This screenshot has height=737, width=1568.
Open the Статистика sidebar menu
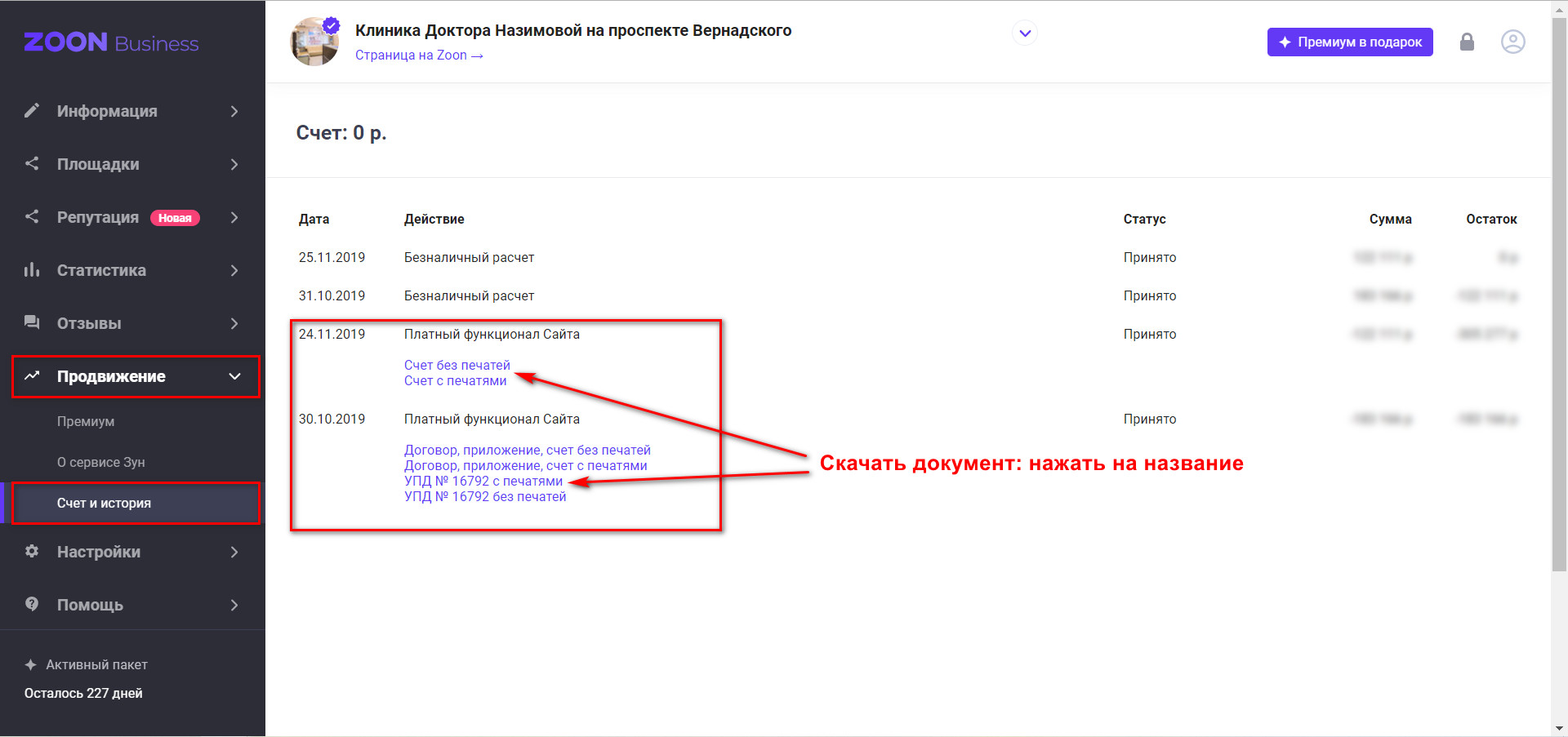point(132,270)
